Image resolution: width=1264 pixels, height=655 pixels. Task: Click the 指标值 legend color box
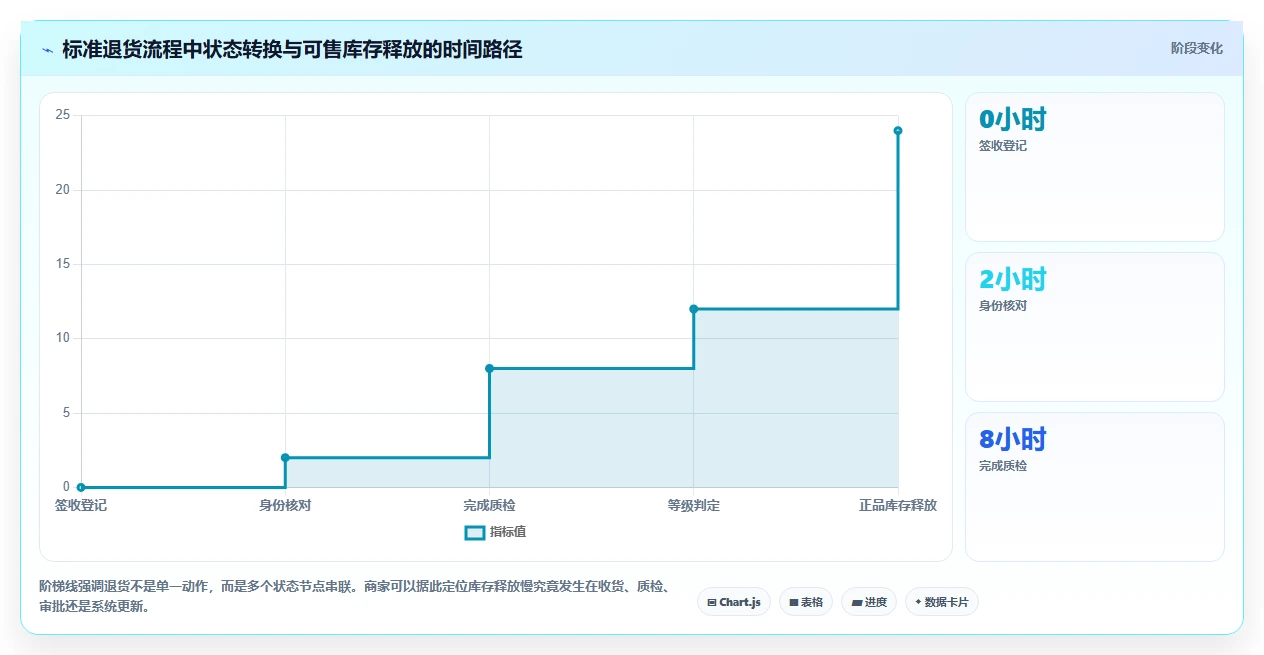coord(475,532)
